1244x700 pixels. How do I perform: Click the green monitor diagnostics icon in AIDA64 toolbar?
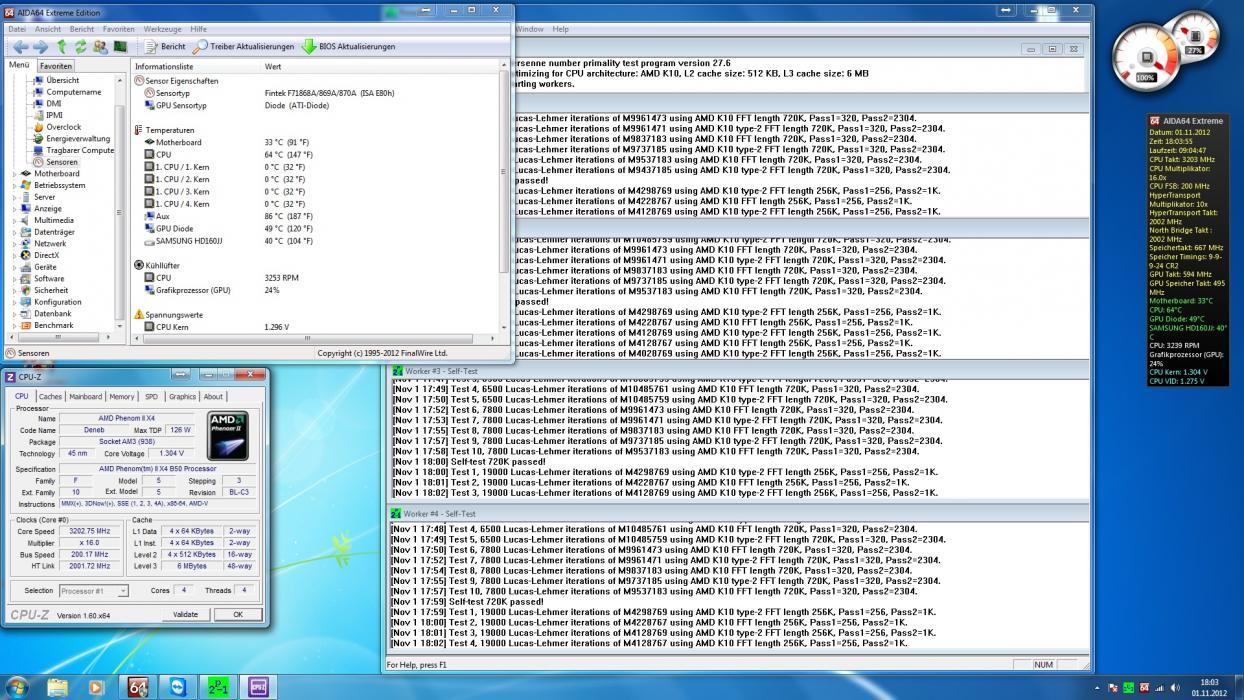point(120,46)
